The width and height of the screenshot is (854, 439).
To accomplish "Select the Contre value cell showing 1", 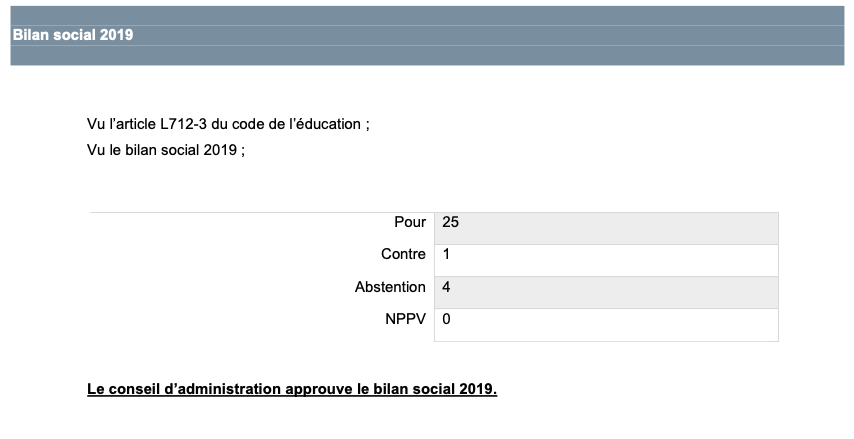I will (606, 260).
